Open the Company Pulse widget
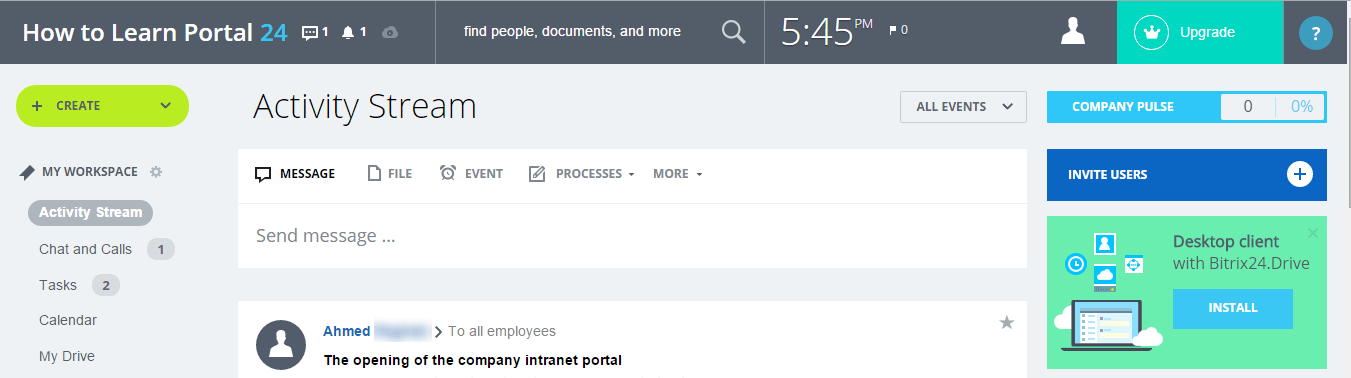The width and height of the screenshot is (1351, 378). click(1187, 107)
